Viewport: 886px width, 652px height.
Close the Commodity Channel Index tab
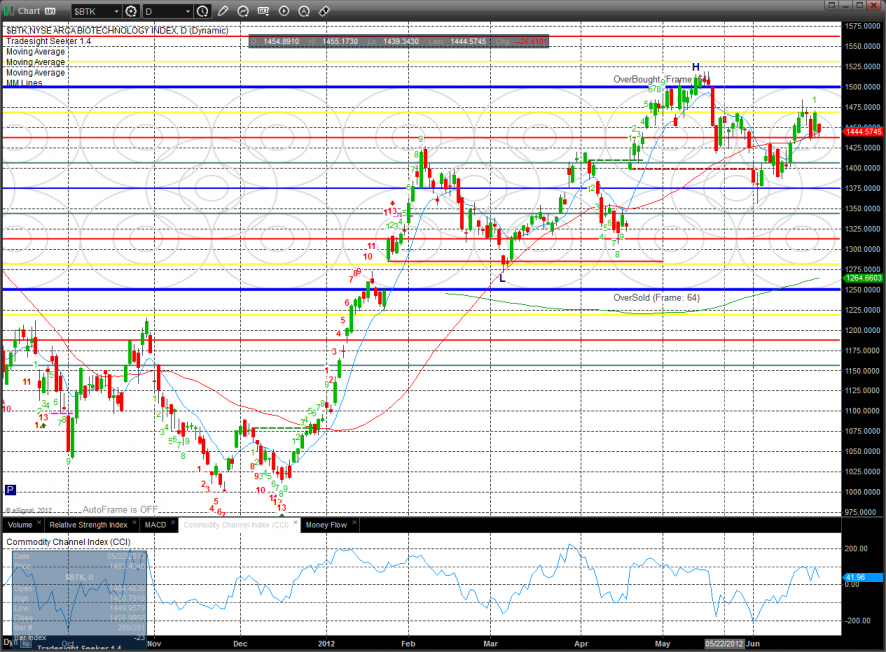[295, 522]
